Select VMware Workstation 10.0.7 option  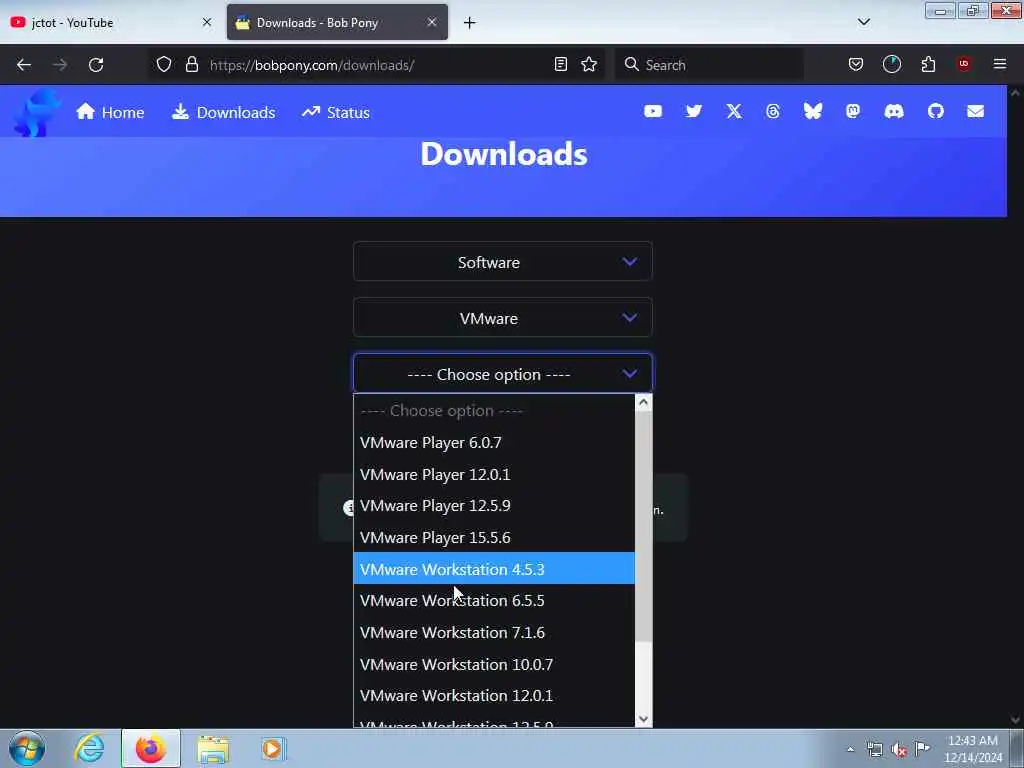click(x=494, y=665)
